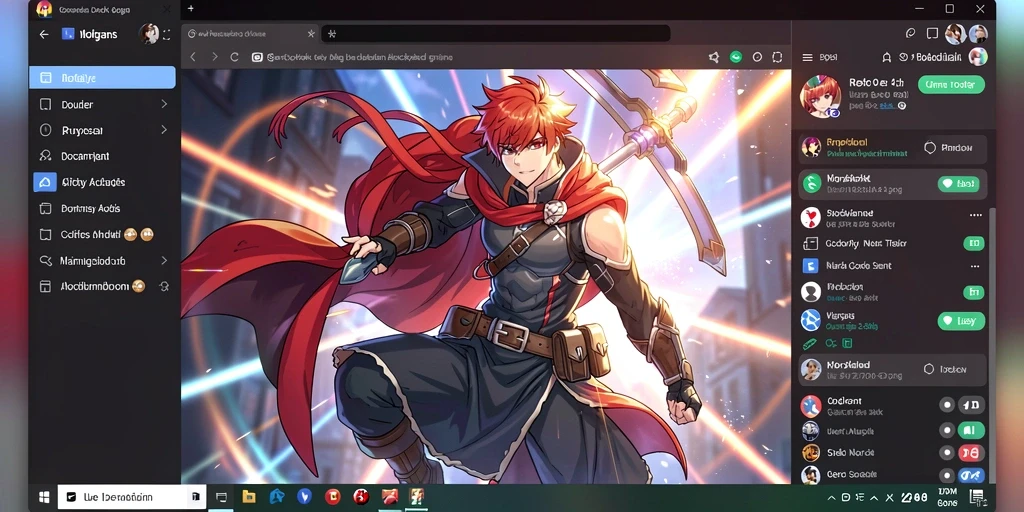Select the Iodon radio option near bottom
This screenshot has width=1024, height=512.
929,369
